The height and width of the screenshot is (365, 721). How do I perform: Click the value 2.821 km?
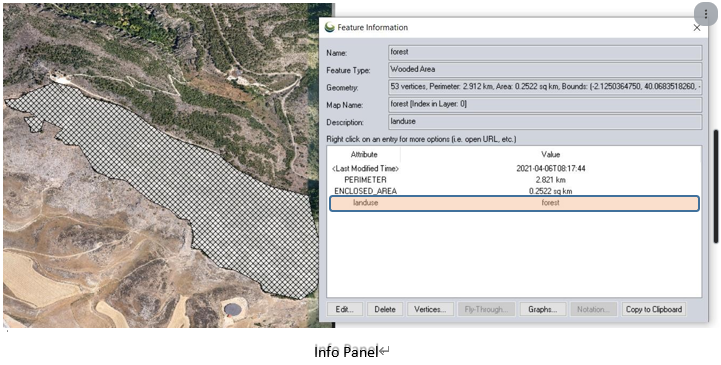point(550,180)
